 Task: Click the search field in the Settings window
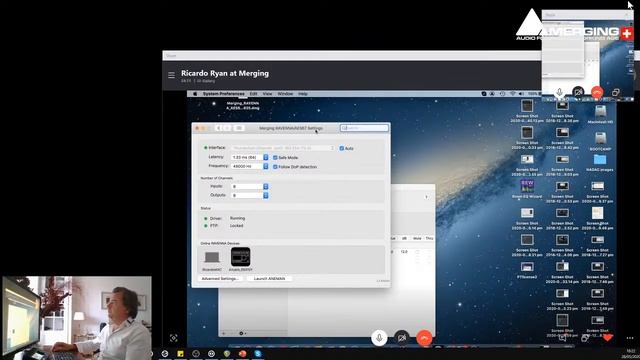(x=364, y=128)
